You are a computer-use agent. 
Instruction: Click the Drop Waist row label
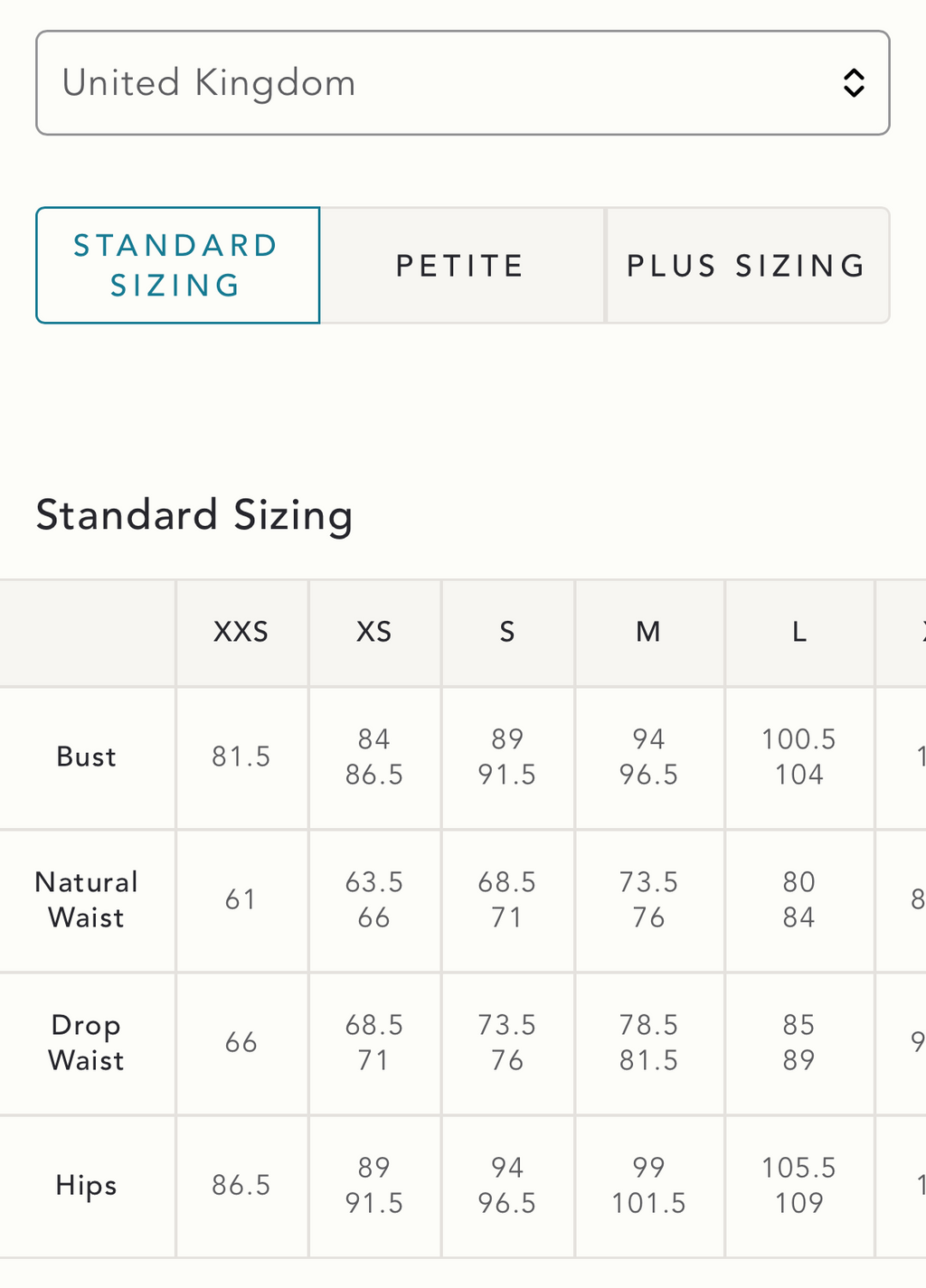click(87, 1043)
